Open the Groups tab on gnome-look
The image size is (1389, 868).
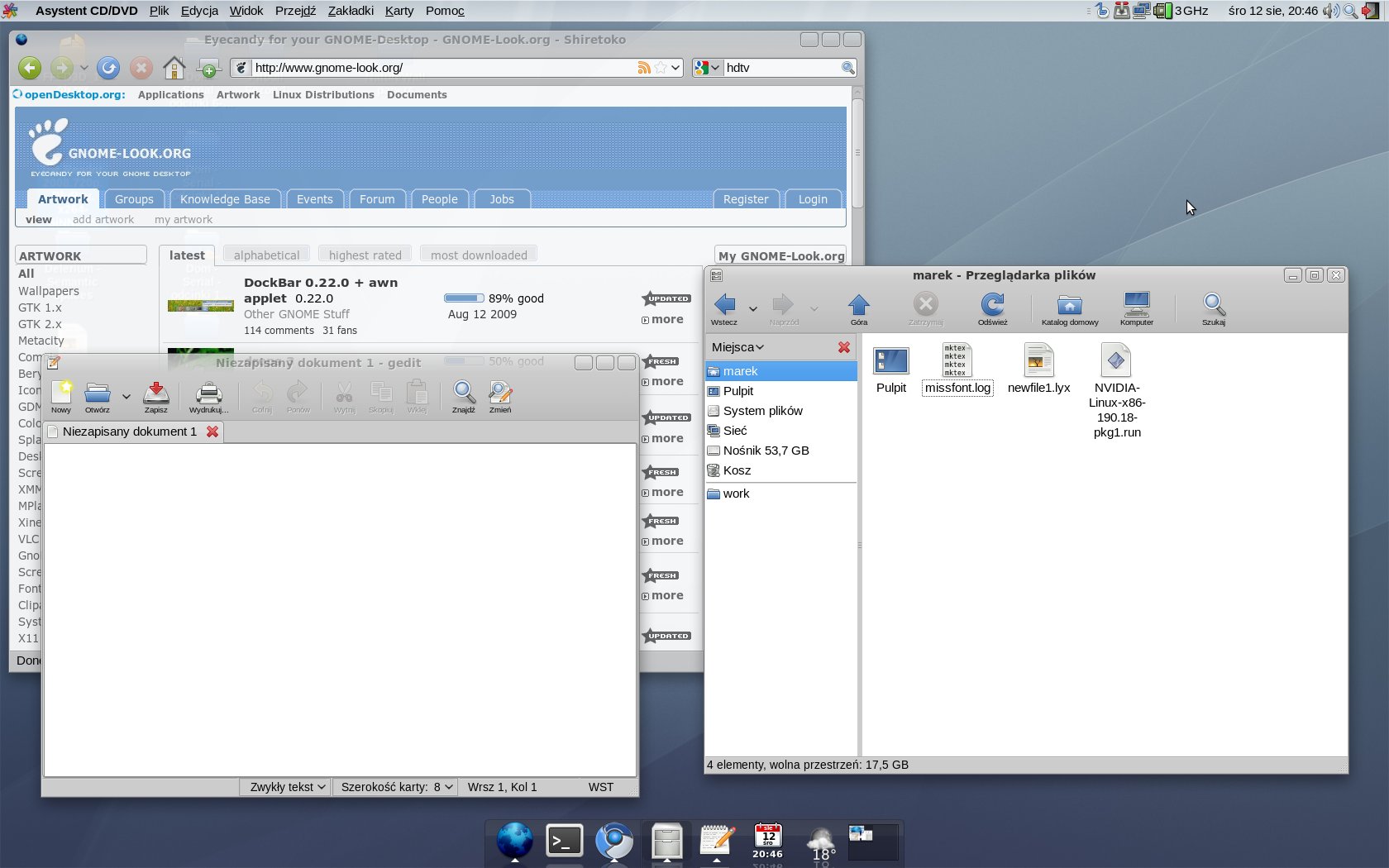click(x=134, y=199)
